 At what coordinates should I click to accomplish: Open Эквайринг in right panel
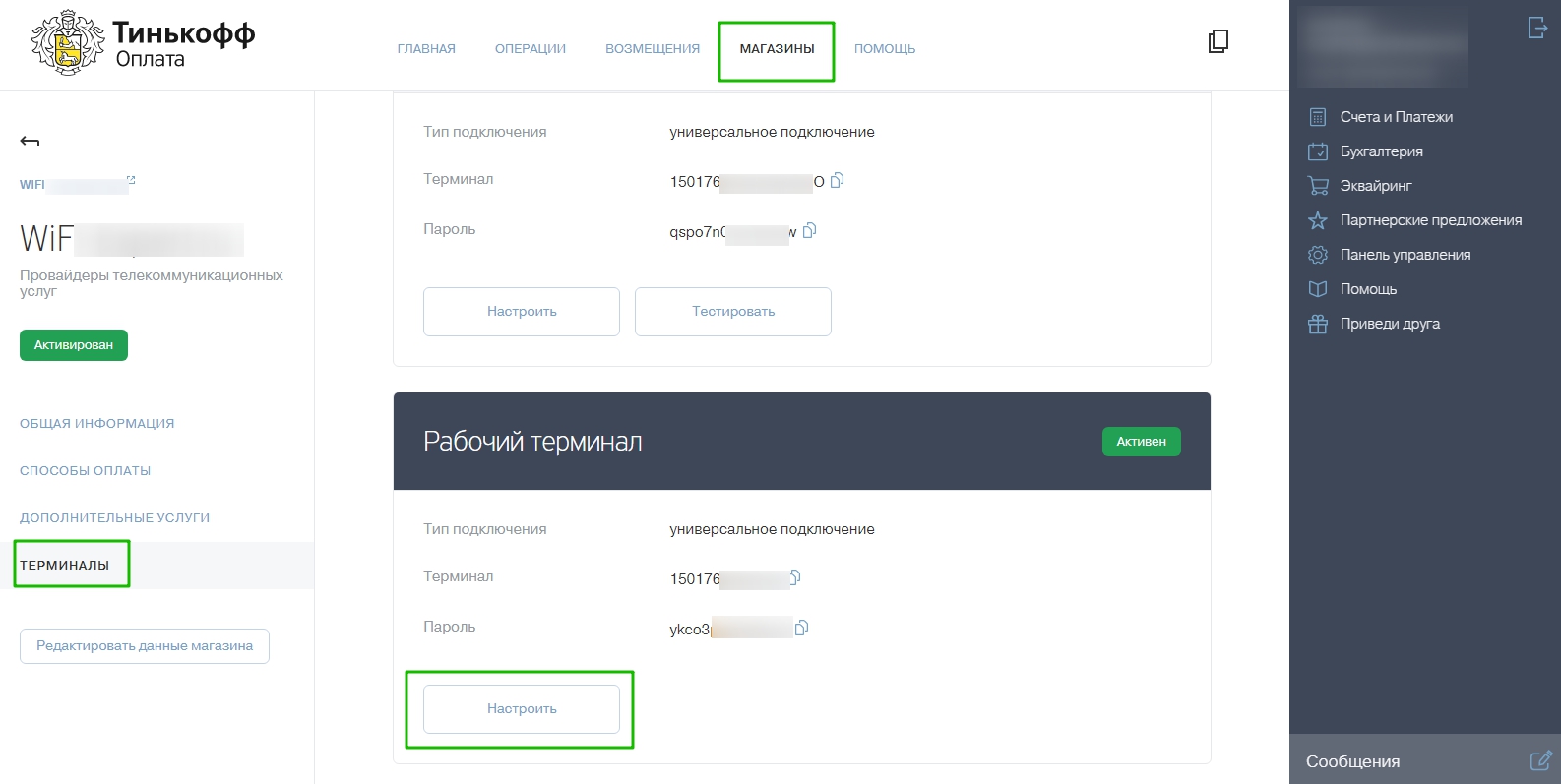[x=1375, y=186]
